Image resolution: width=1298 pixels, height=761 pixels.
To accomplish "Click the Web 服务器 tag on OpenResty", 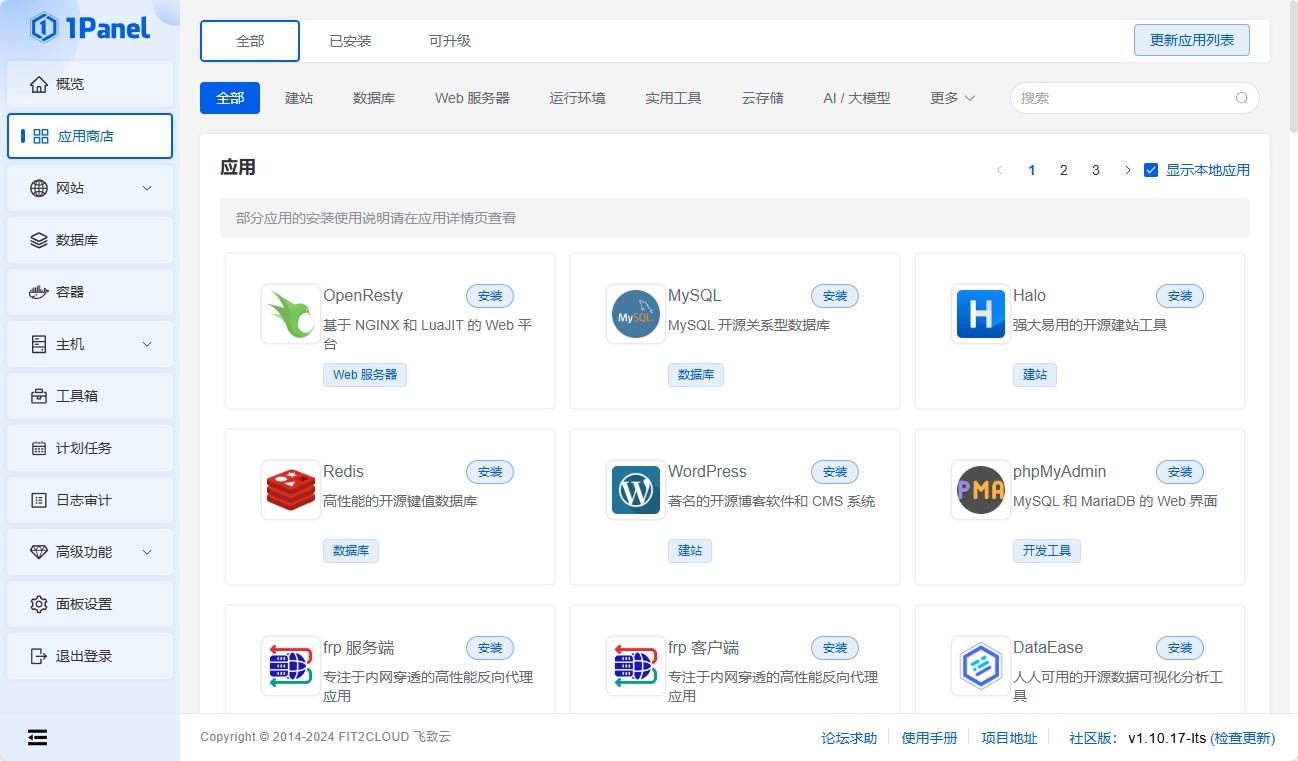I will click(365, 375).
